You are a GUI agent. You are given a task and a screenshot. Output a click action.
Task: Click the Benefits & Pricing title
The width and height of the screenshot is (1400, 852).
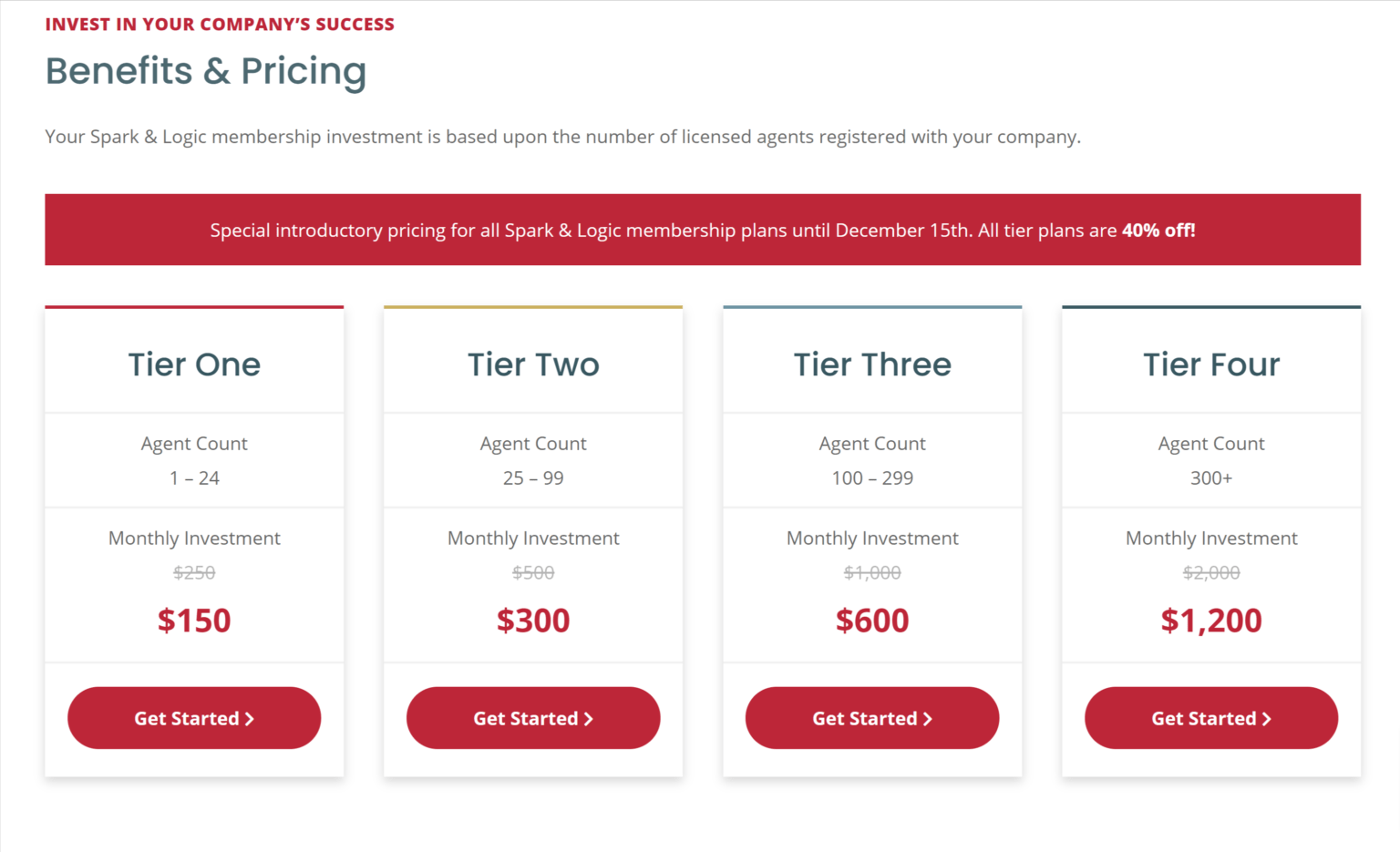[206, 71]
